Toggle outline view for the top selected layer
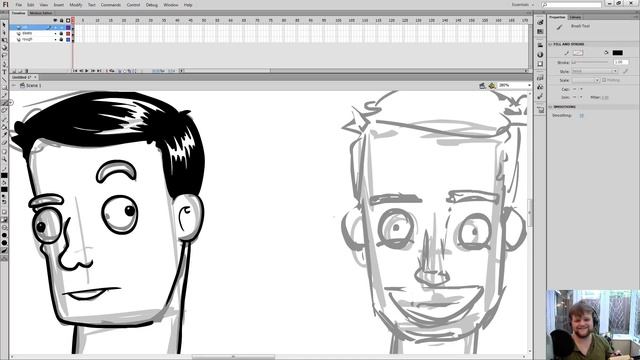 click(x=68, y=27)
